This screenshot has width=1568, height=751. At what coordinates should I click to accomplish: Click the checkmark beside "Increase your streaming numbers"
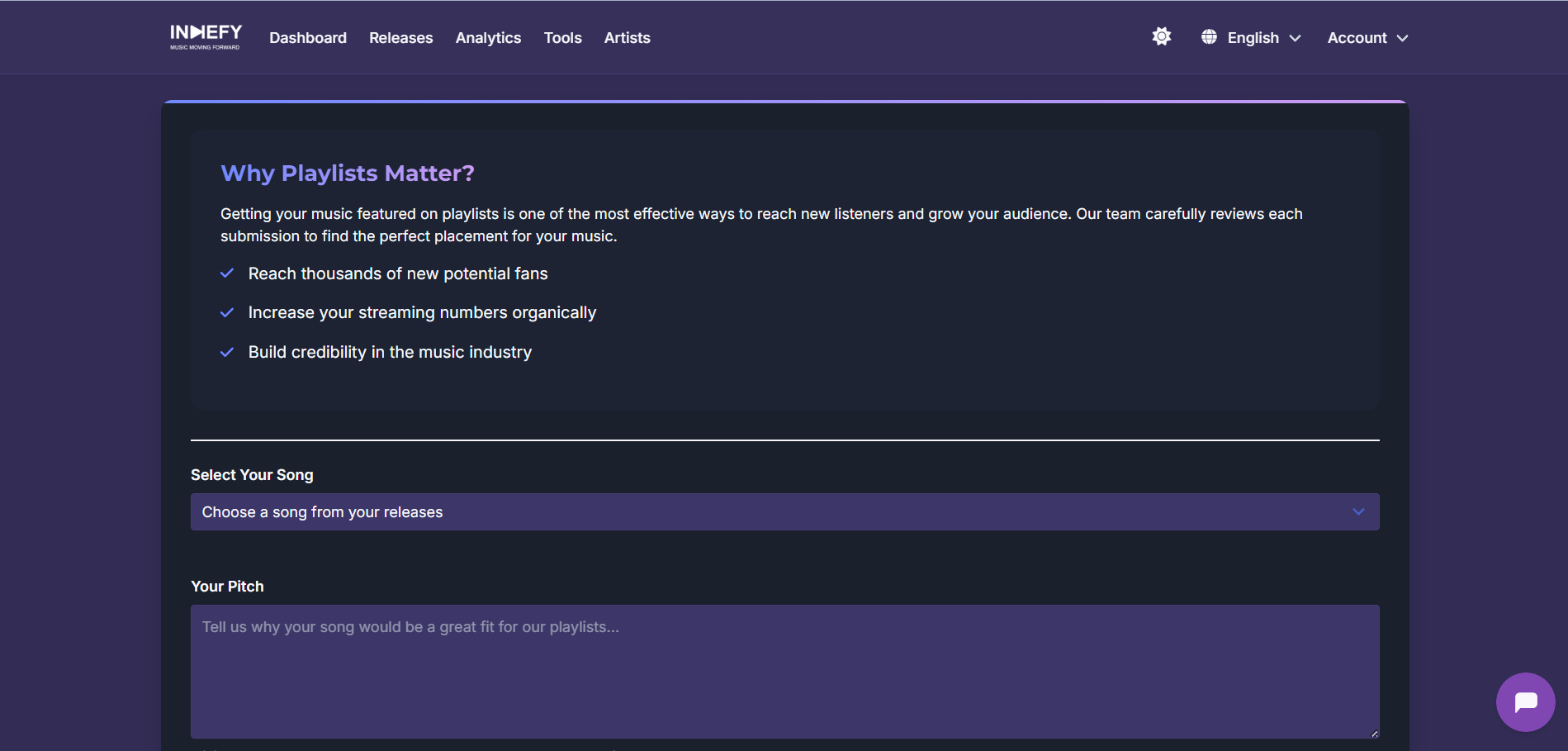point(227,313)
